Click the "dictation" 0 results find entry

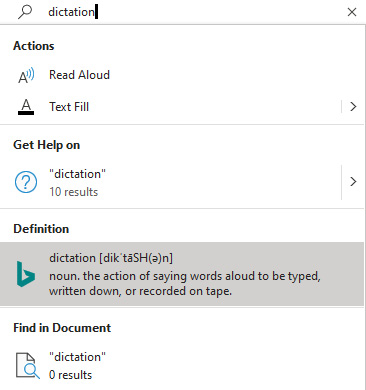(182, 366)
